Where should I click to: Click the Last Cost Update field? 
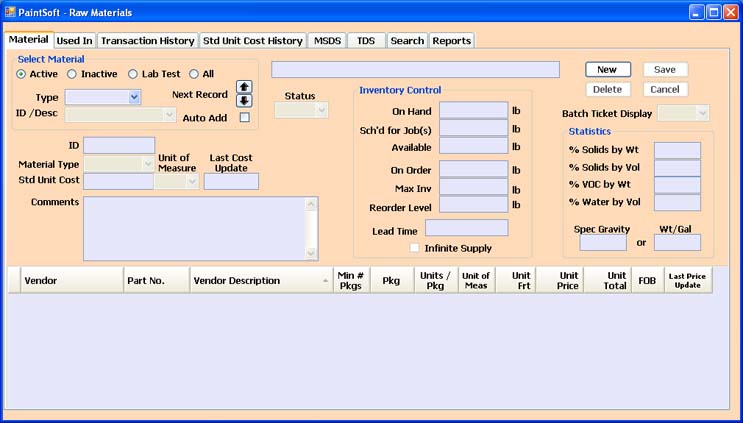point(231,181)
